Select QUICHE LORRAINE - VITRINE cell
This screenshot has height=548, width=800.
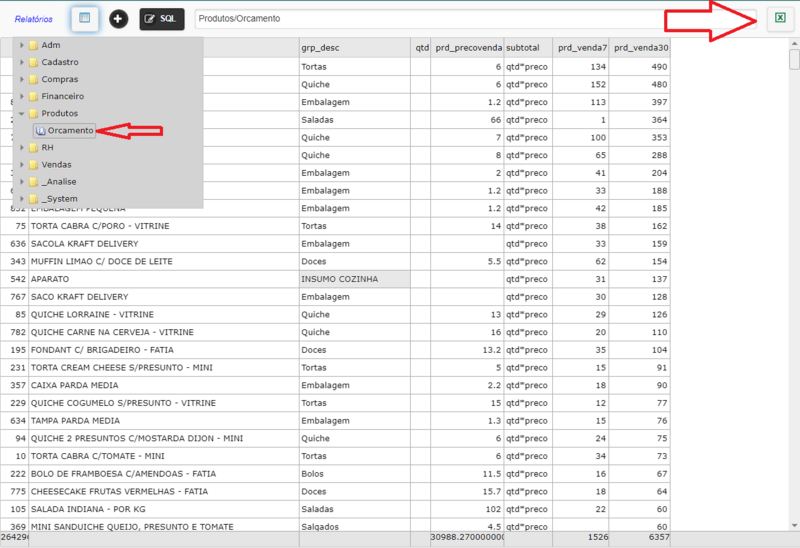(164, 314)
